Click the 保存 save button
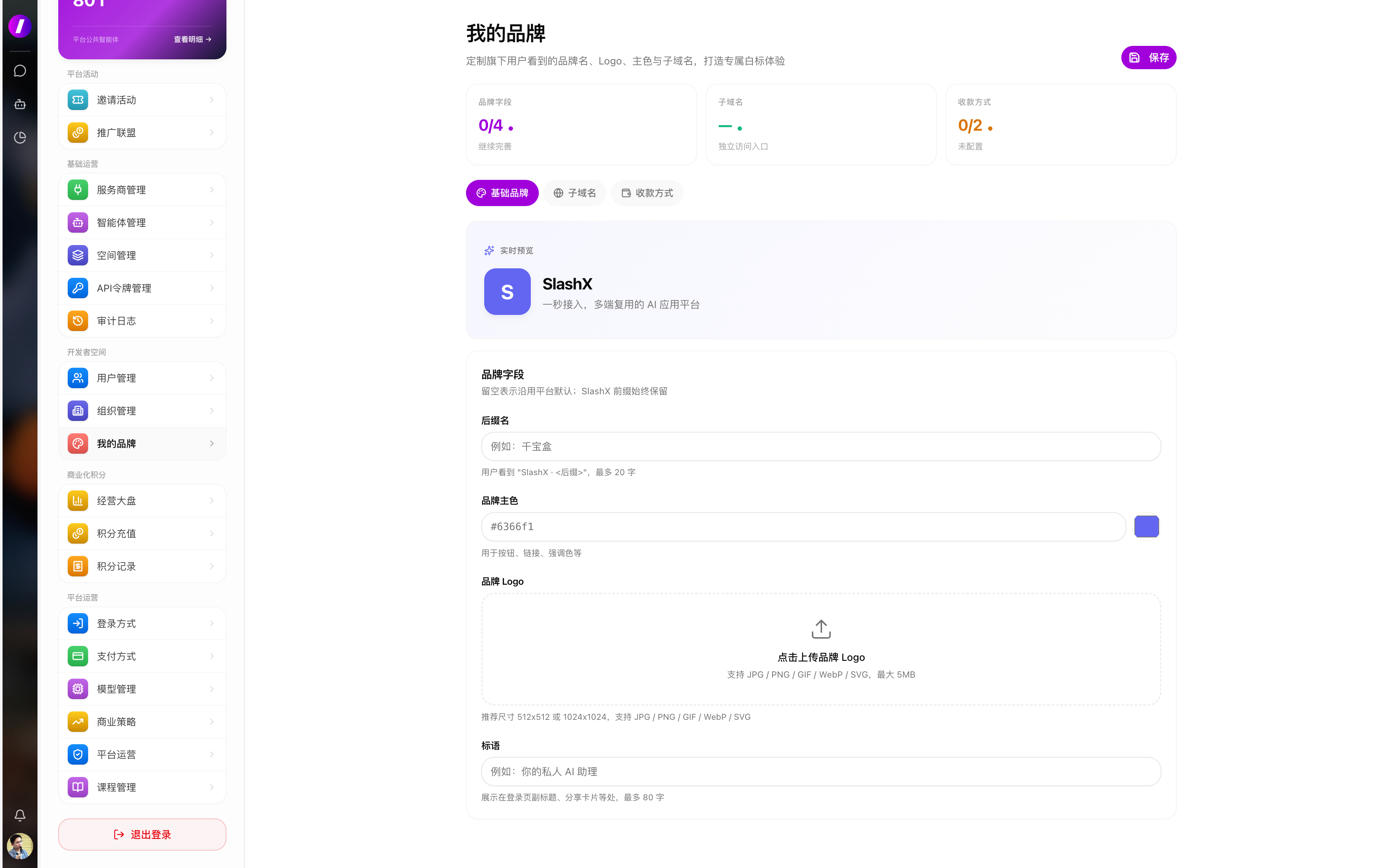Image resolution: width=1398 pixels, height=868 pixels. click(1149, 58)
